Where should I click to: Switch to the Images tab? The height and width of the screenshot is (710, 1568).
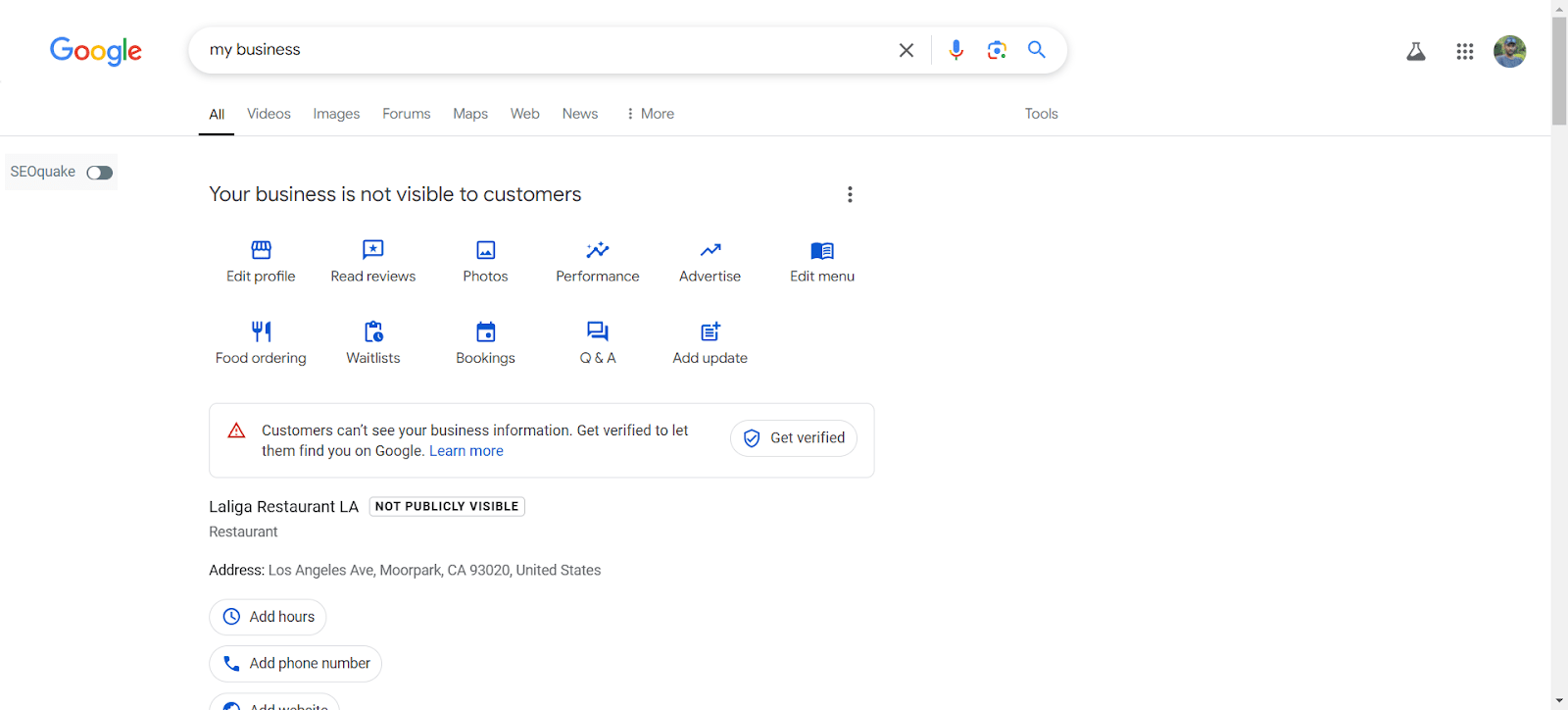click(336, 114)
